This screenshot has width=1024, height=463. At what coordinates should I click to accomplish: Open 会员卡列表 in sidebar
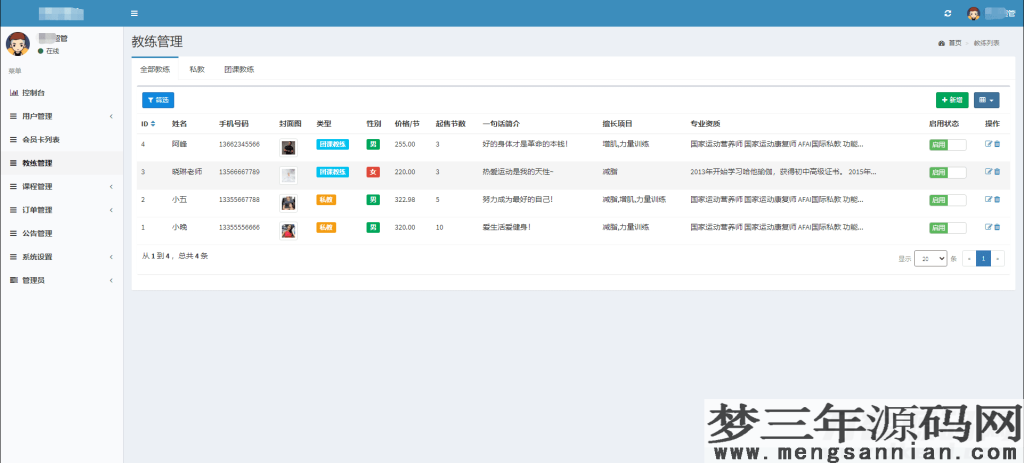(61, 140)
